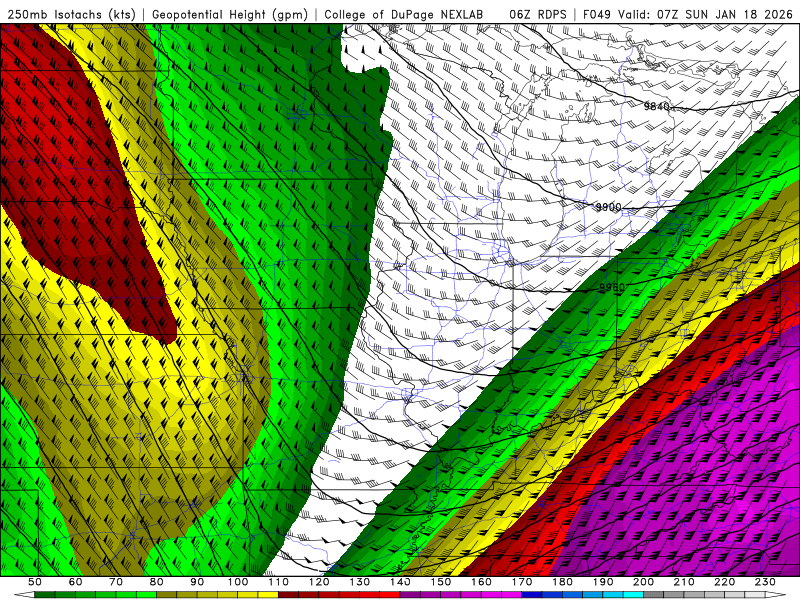Click the 110 value on the color scale

[x=279, y=582]
